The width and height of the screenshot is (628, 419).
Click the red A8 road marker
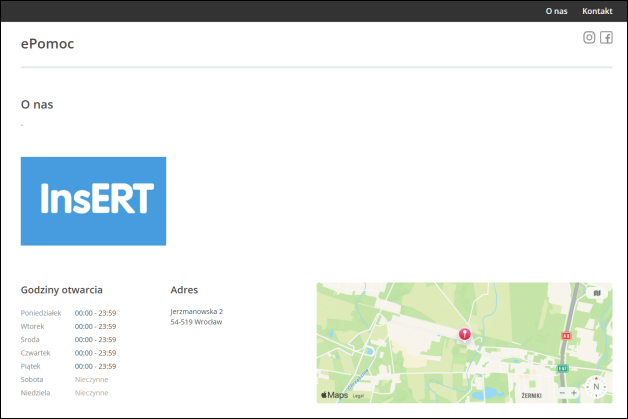pos(566,336)
